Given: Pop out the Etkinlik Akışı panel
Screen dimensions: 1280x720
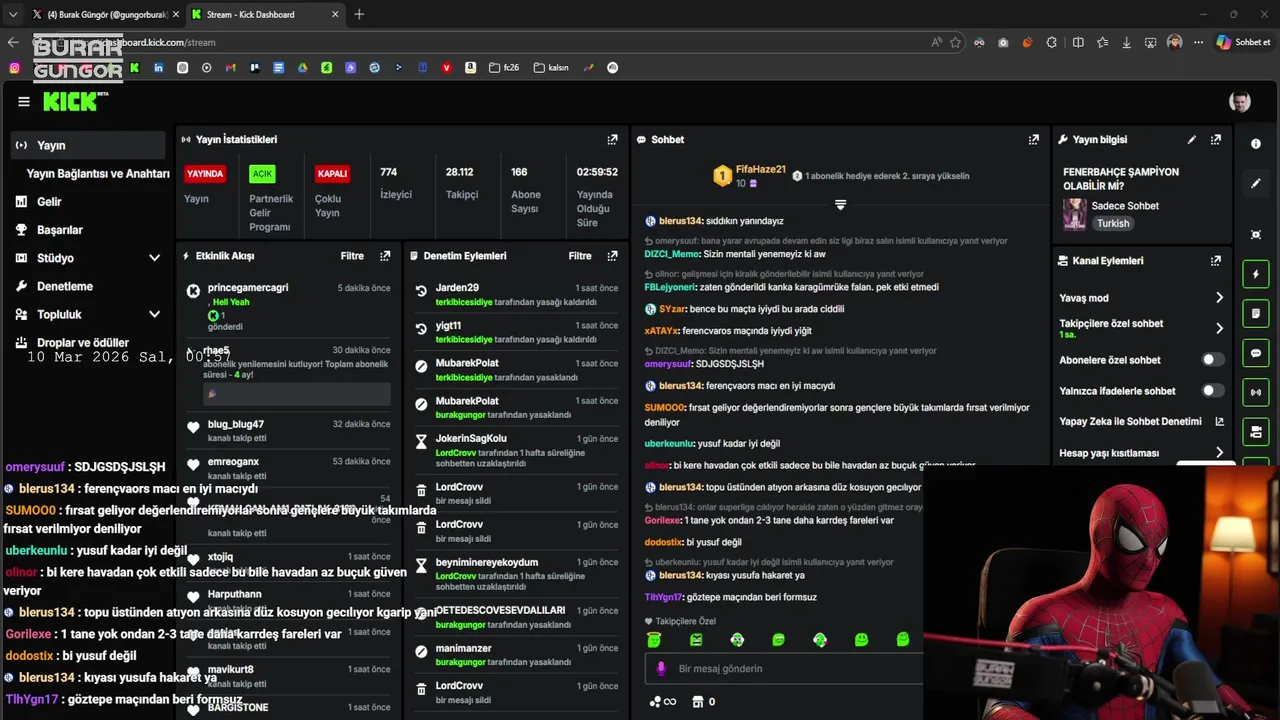Looking at the screenshot, I should point(385,256).
